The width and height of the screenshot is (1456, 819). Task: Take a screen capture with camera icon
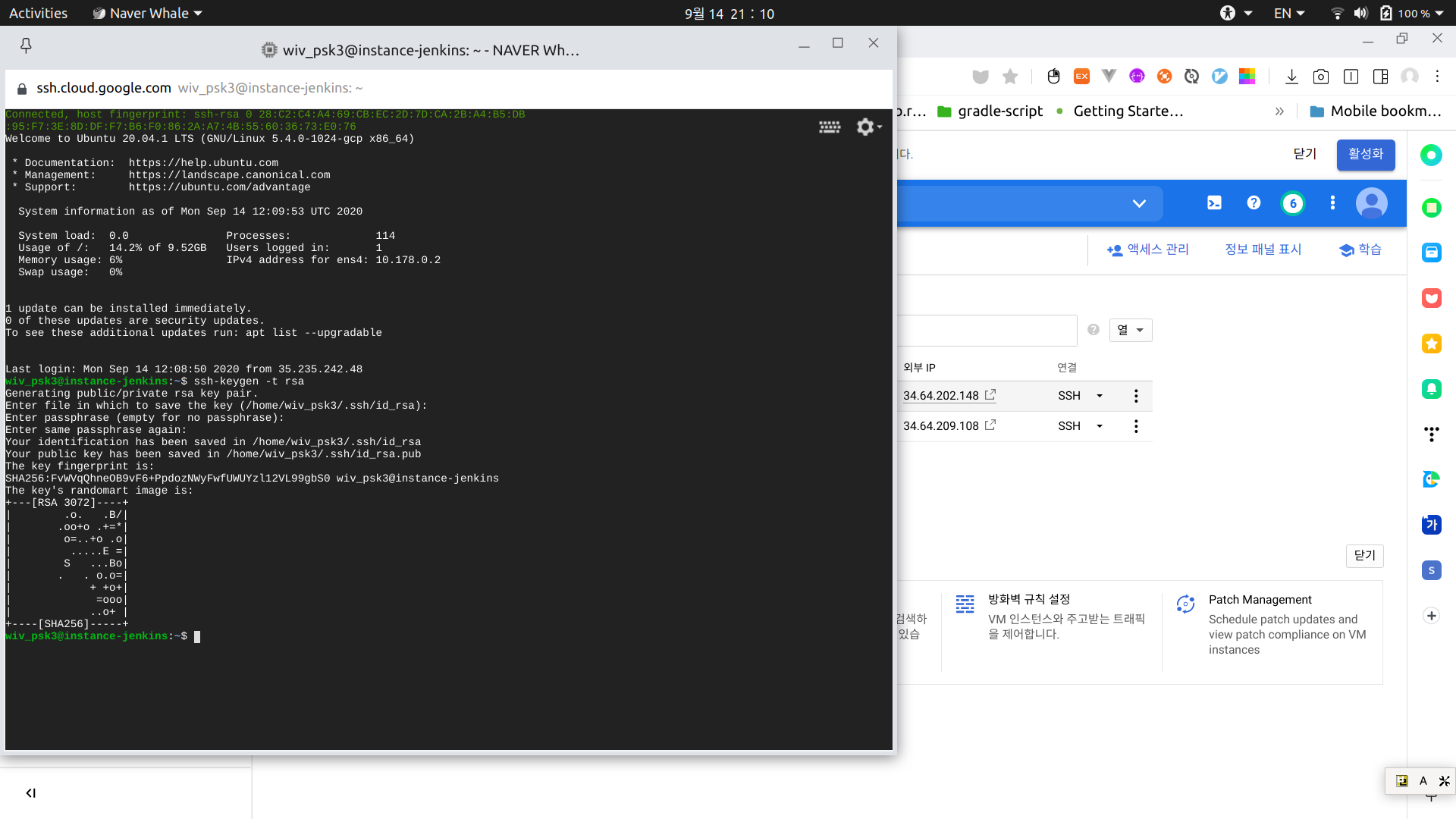[x=1321, y=77]
